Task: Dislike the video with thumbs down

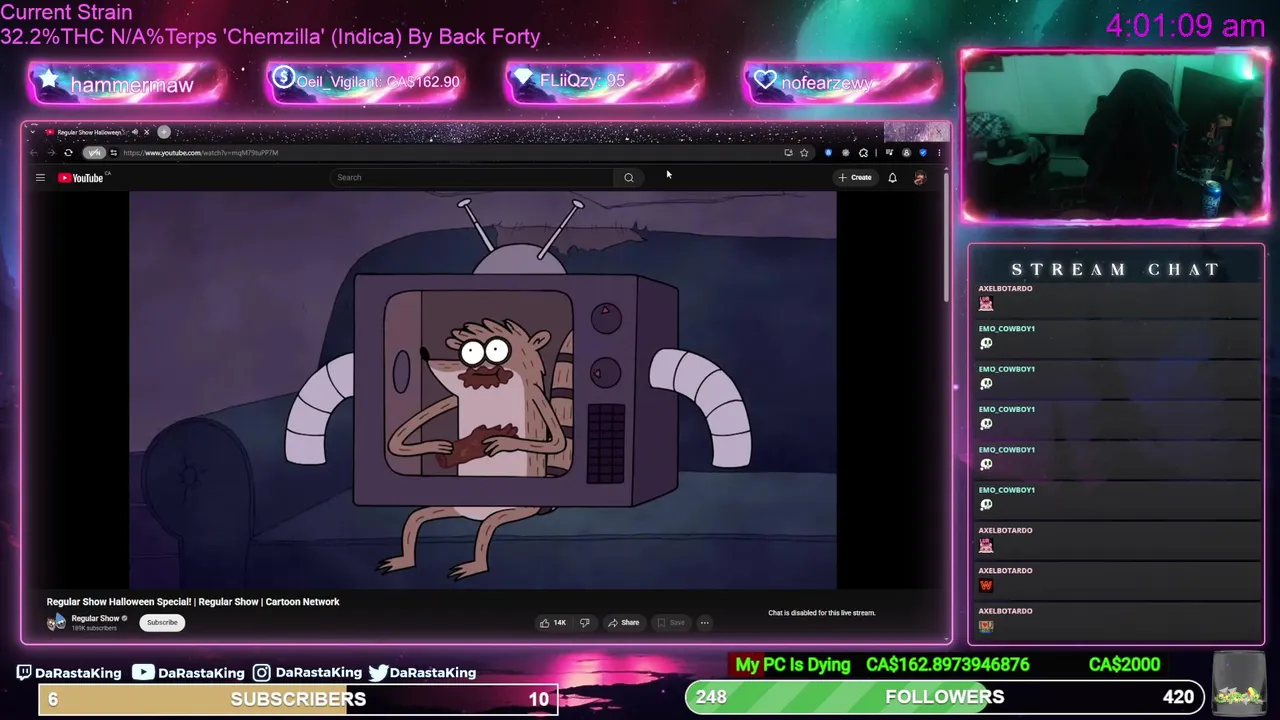Action: click(585, 623)
